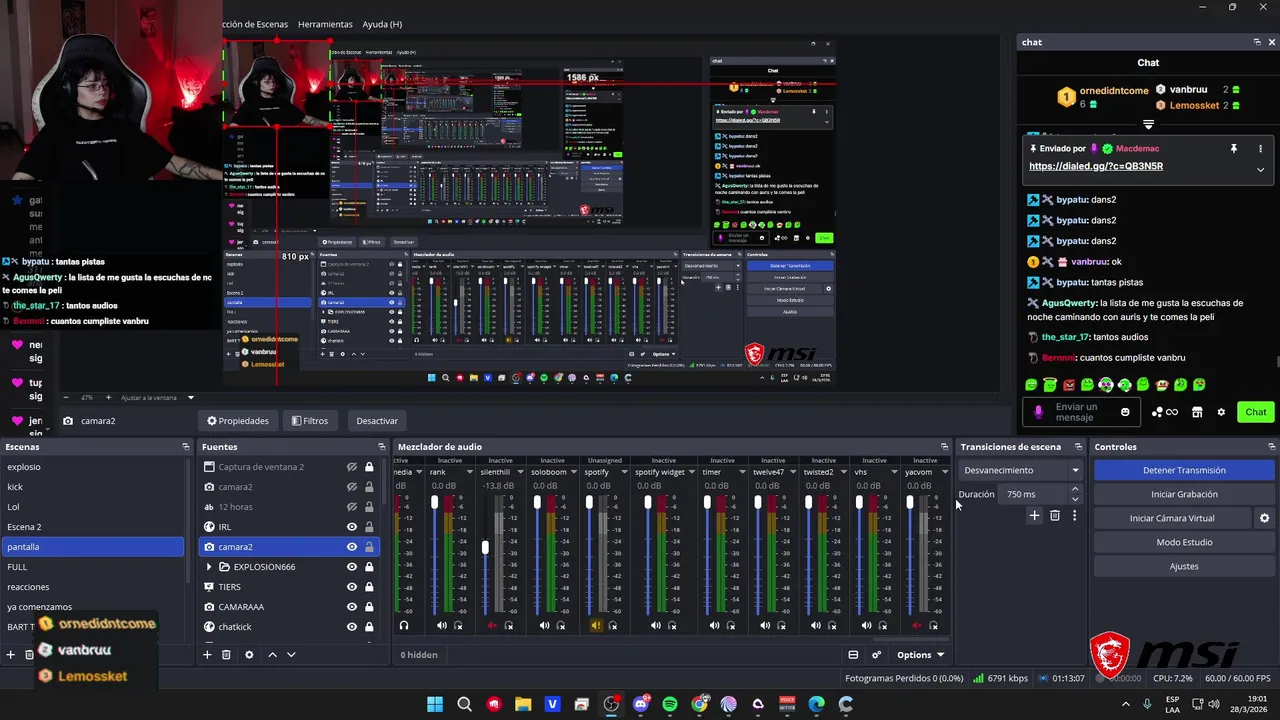This screenshot has height=720, width=1280.
Task: Delete scene transition with trash icon
Action: coord(1054,516)
